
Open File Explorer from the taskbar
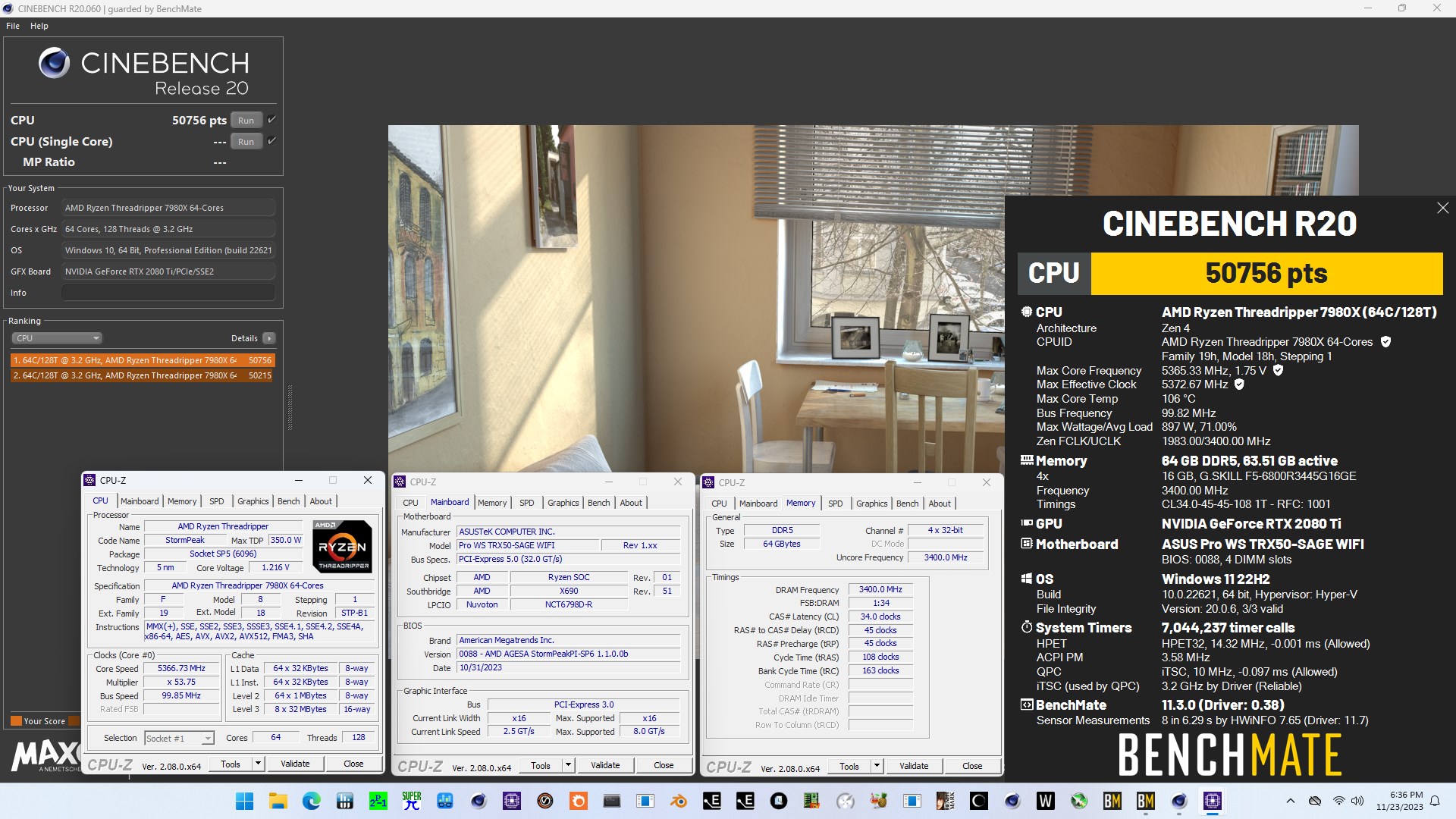(278, 801)
